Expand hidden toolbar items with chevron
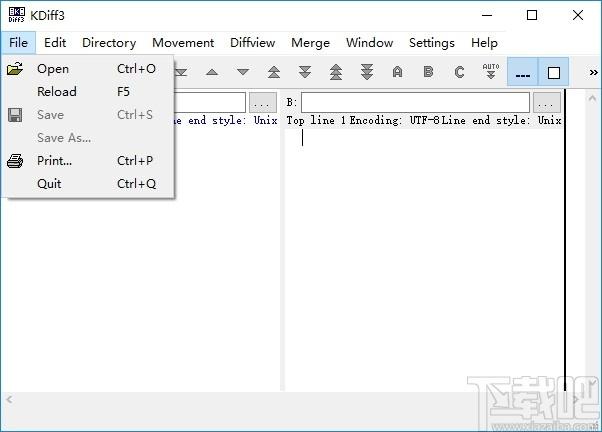Image resolution: width=602 pixels, height=432 pixels. click(x=594, y=72)
